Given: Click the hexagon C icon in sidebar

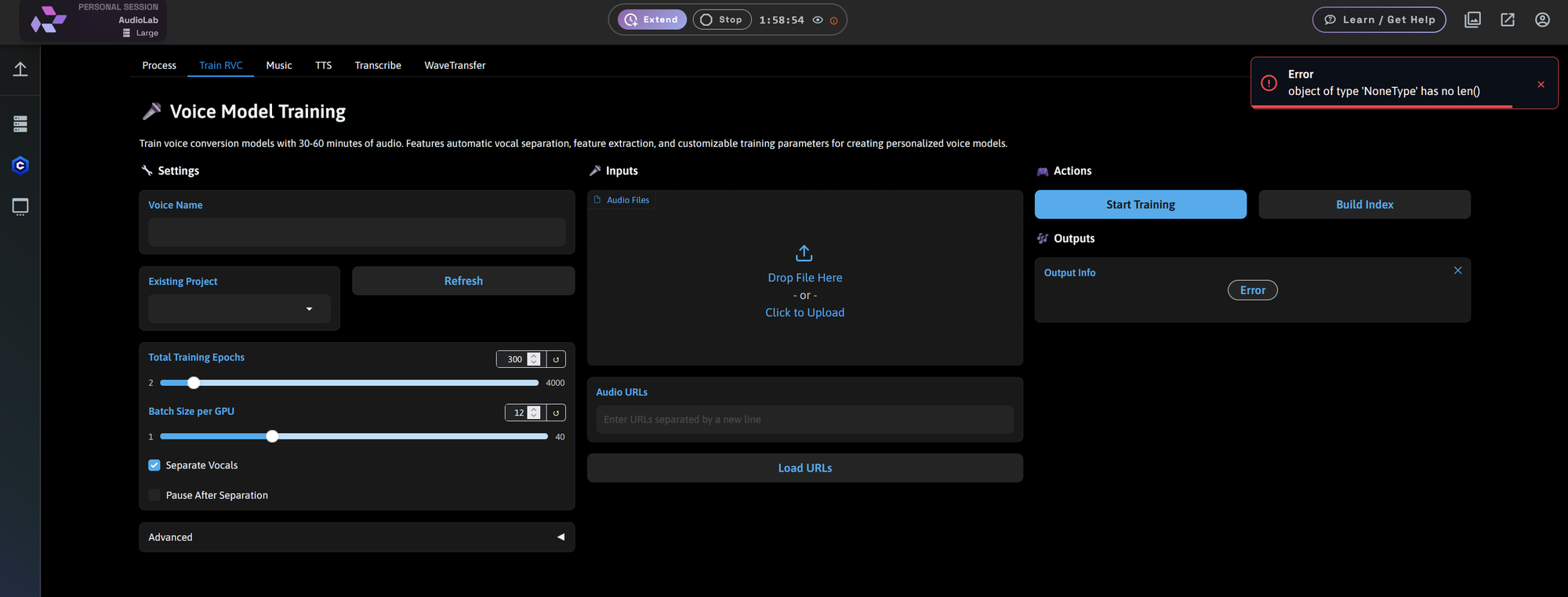Looking at the screenshot, I should click(20, 166).
